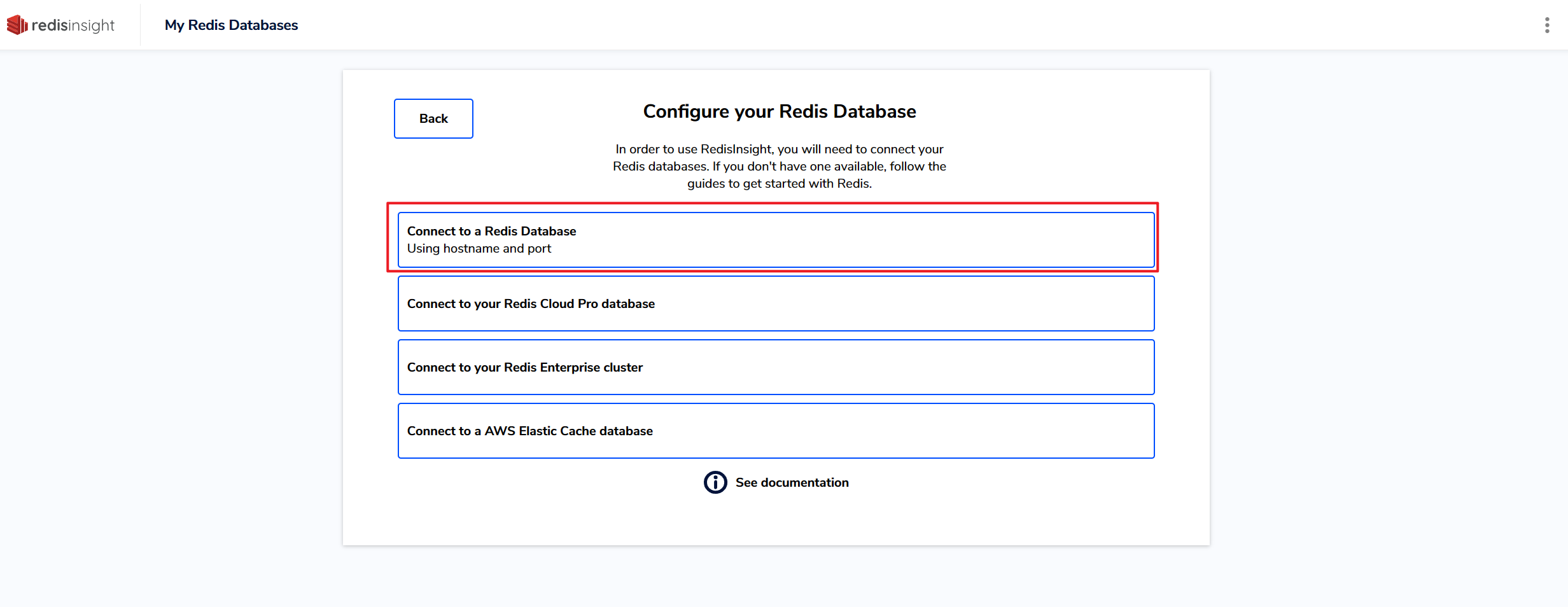This screenshot has width=1568, height=607.
Task: Click the info icon beside See documentation
Action: pos(715,482)
